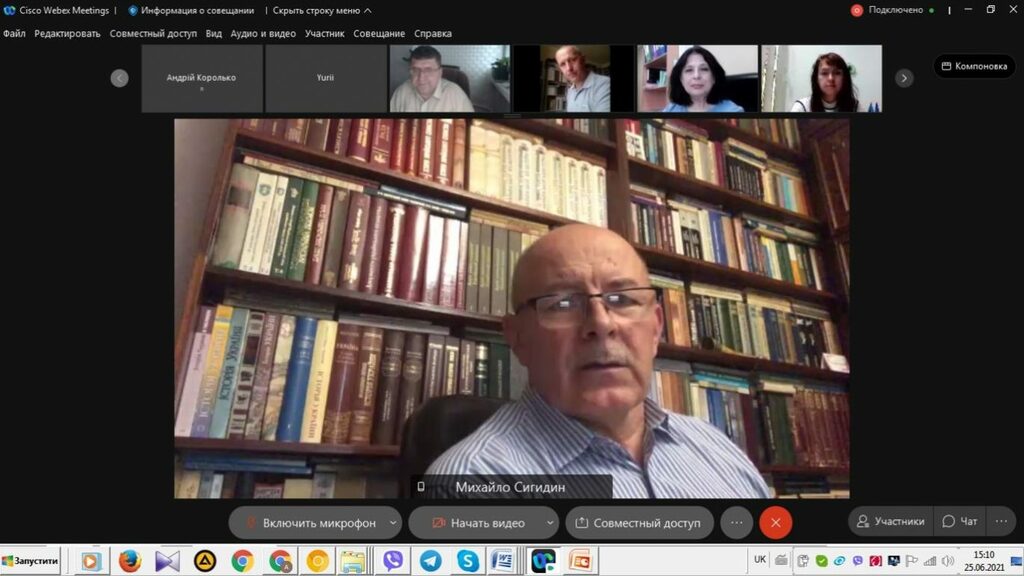Open the Аудио и видео menu
The height and width of the screenshot is (576, 1024).
click(263, 33)
